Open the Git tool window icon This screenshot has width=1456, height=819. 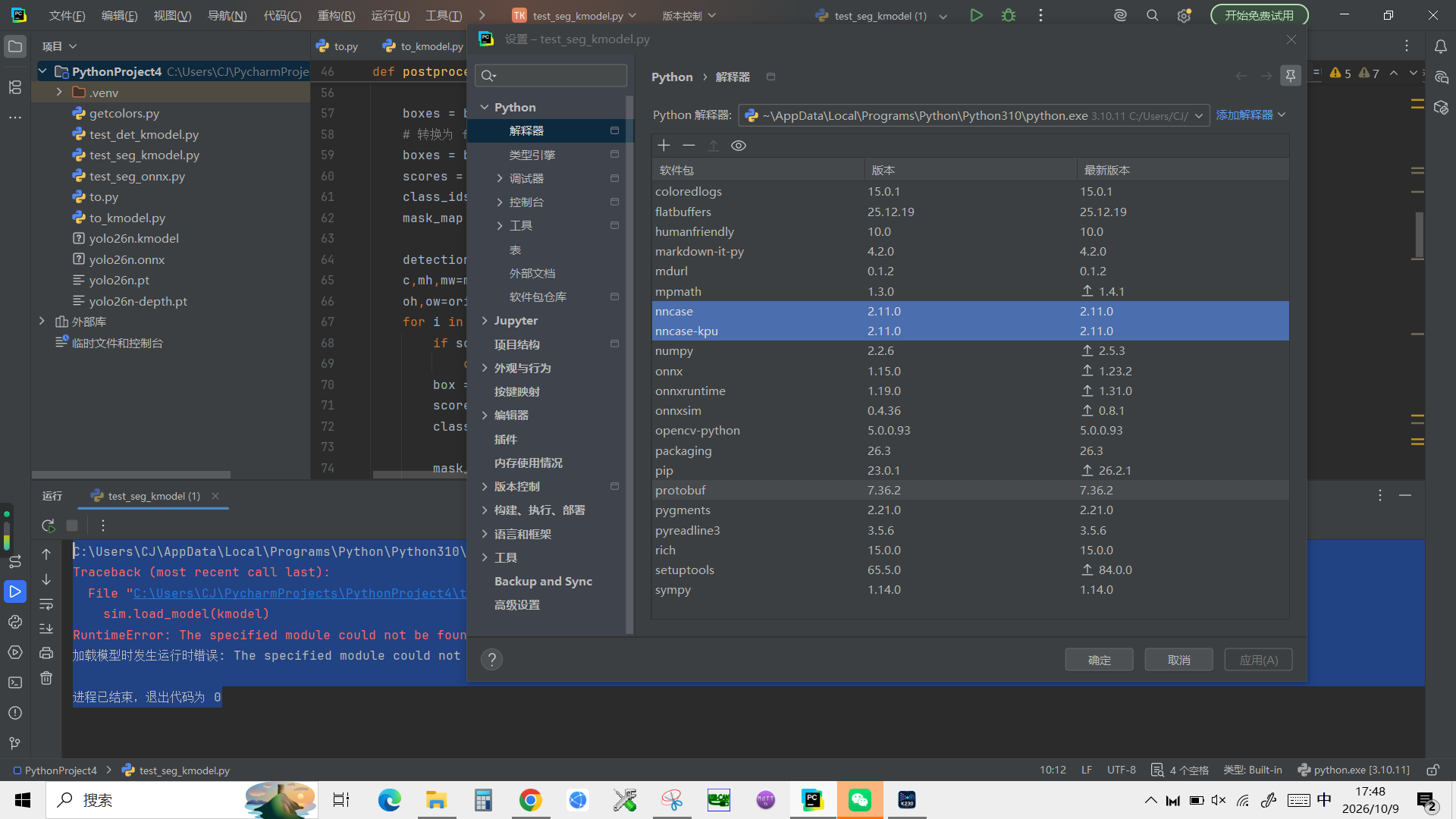pos(15,743)
